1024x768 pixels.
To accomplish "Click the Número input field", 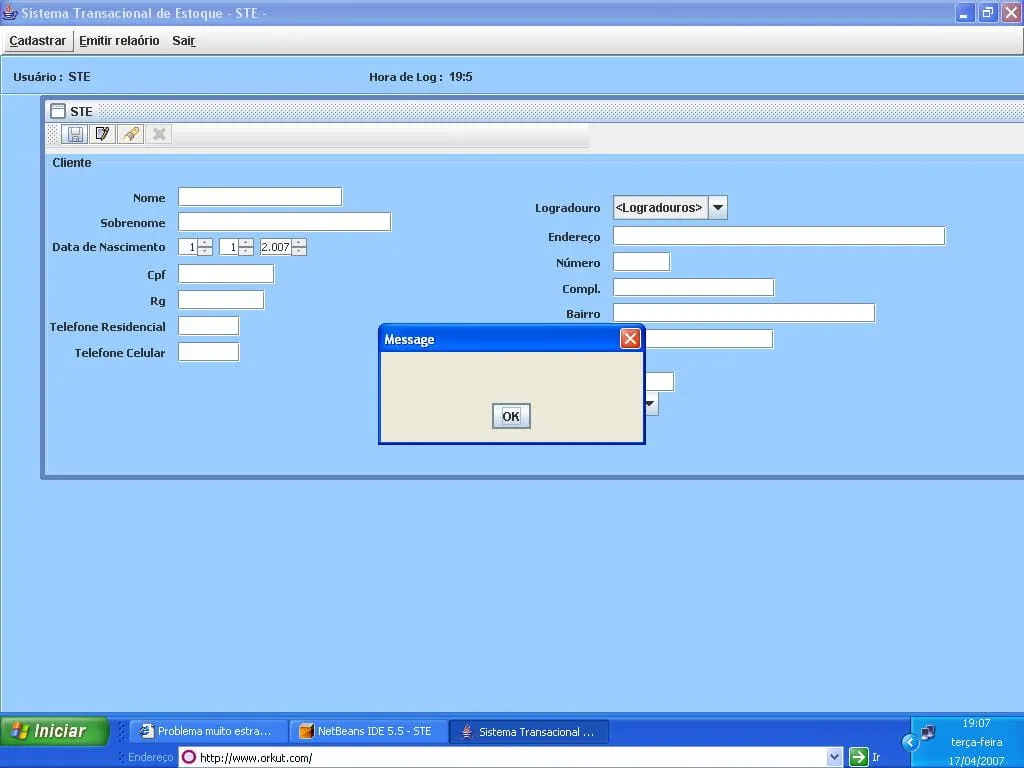I will pyautogui.click(x=641, y=262).
